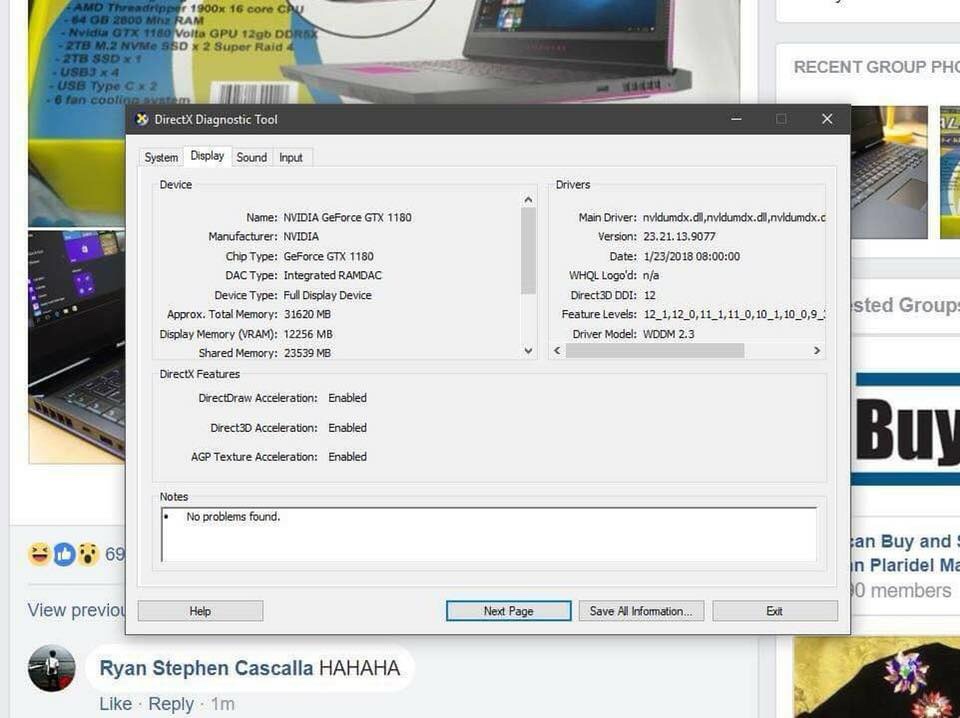Click the Drivers panel horizontal scrollbar thumb
Image resolution: width=960 pixels, height=718 pixels.
coord(654,351)
